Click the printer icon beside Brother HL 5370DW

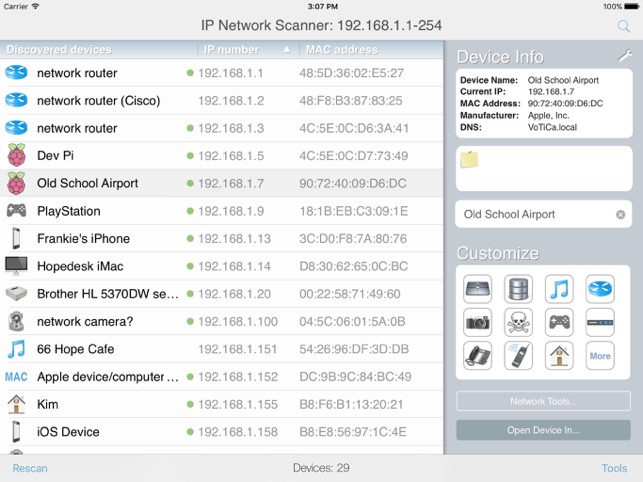click(16, 293)
